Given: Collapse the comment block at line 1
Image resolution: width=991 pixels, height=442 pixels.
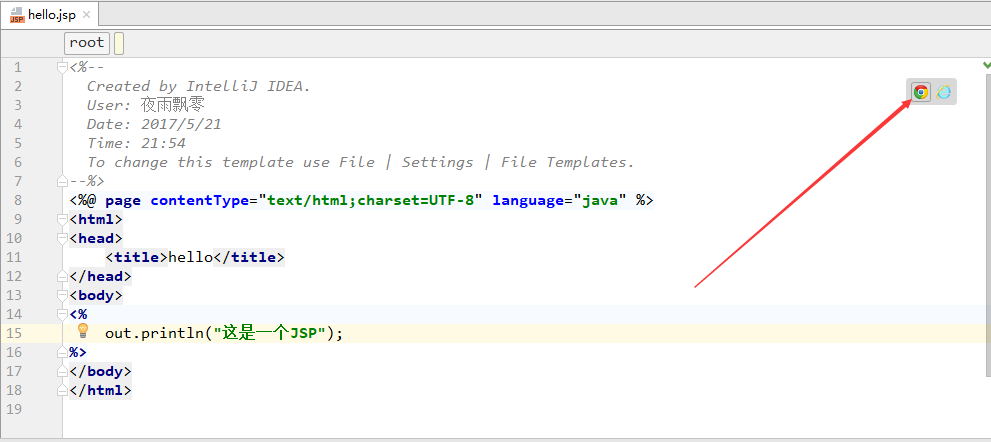Looking at the screenshot, I should pos(65,67).
